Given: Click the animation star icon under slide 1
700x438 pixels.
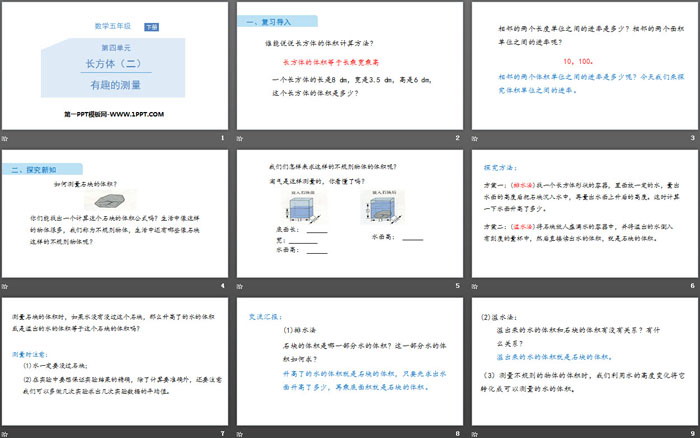Looking at the screenshot, I should coord(5,138).
